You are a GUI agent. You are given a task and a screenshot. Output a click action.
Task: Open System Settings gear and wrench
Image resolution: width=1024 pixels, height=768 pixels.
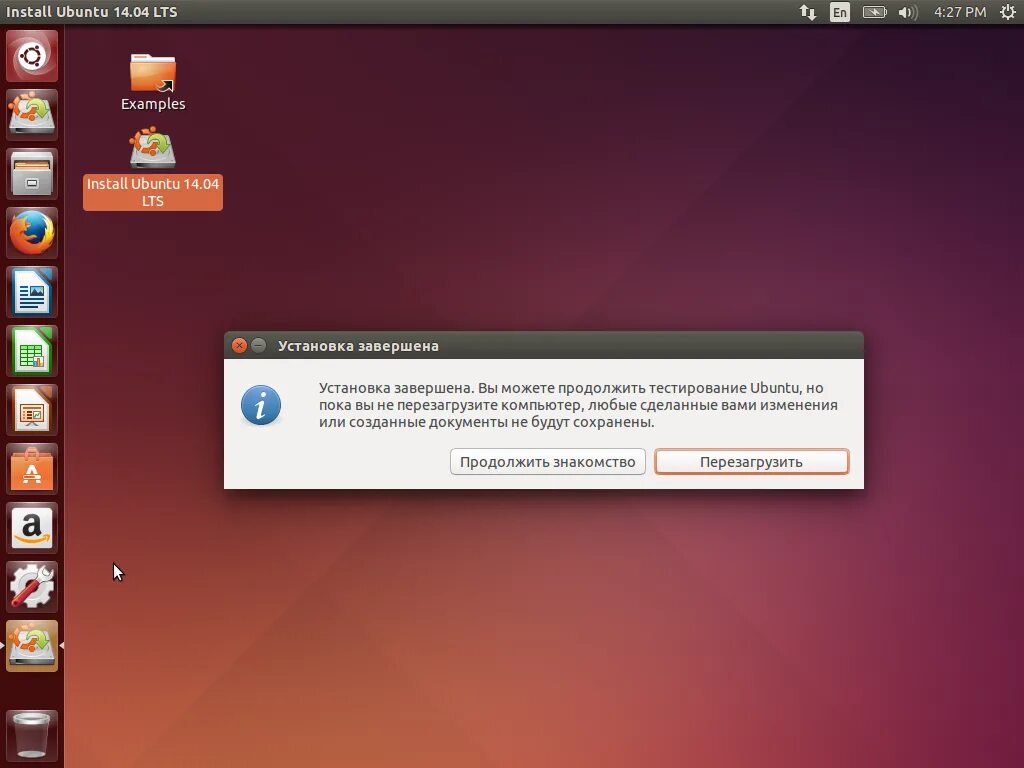pos(32,587)
